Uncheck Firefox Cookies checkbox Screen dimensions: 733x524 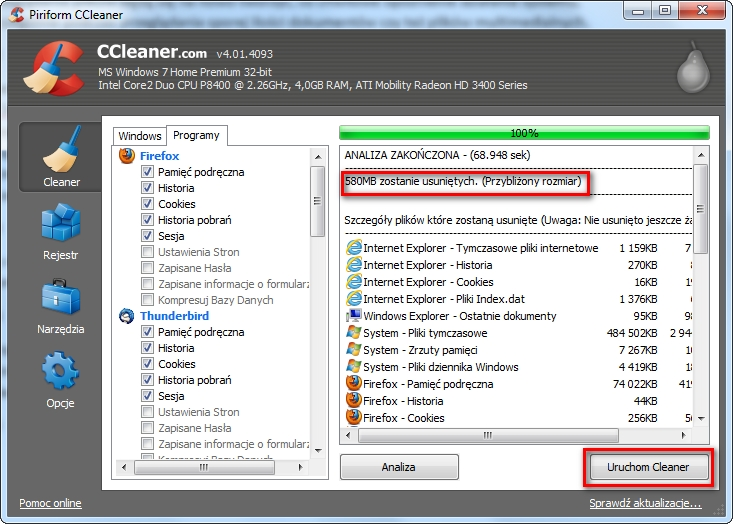[147, 204]
